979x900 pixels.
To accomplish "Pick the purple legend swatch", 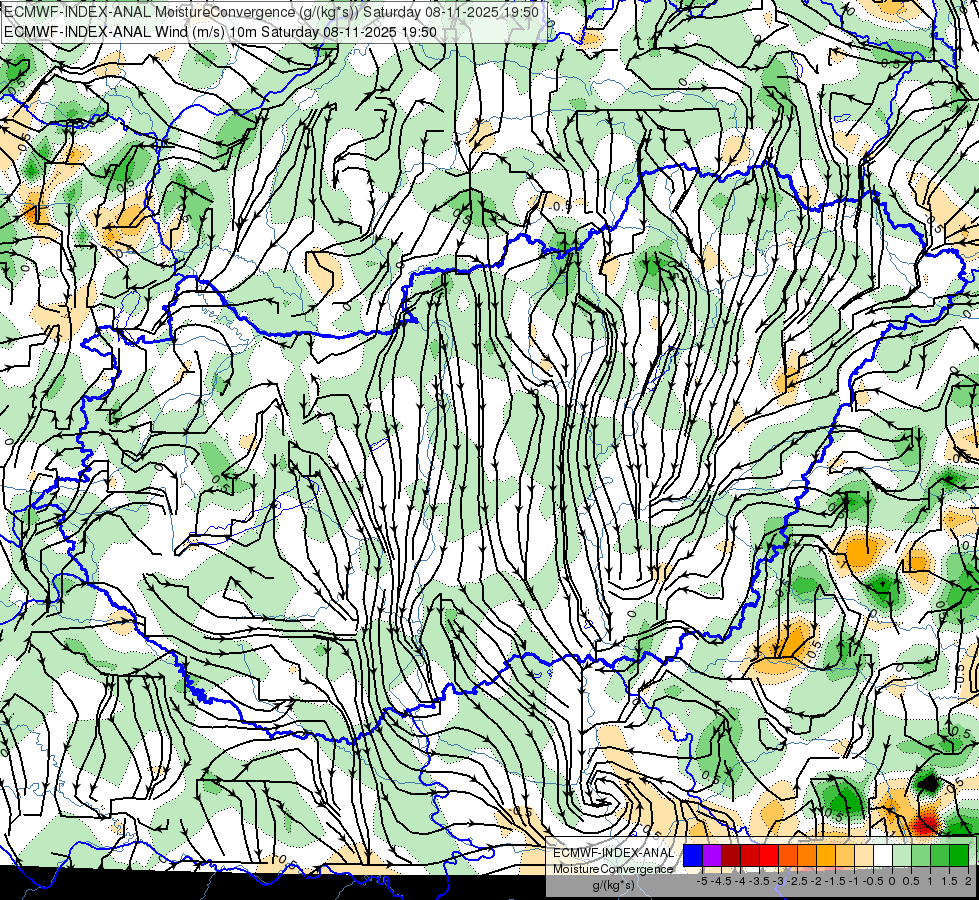I will 712,856.
